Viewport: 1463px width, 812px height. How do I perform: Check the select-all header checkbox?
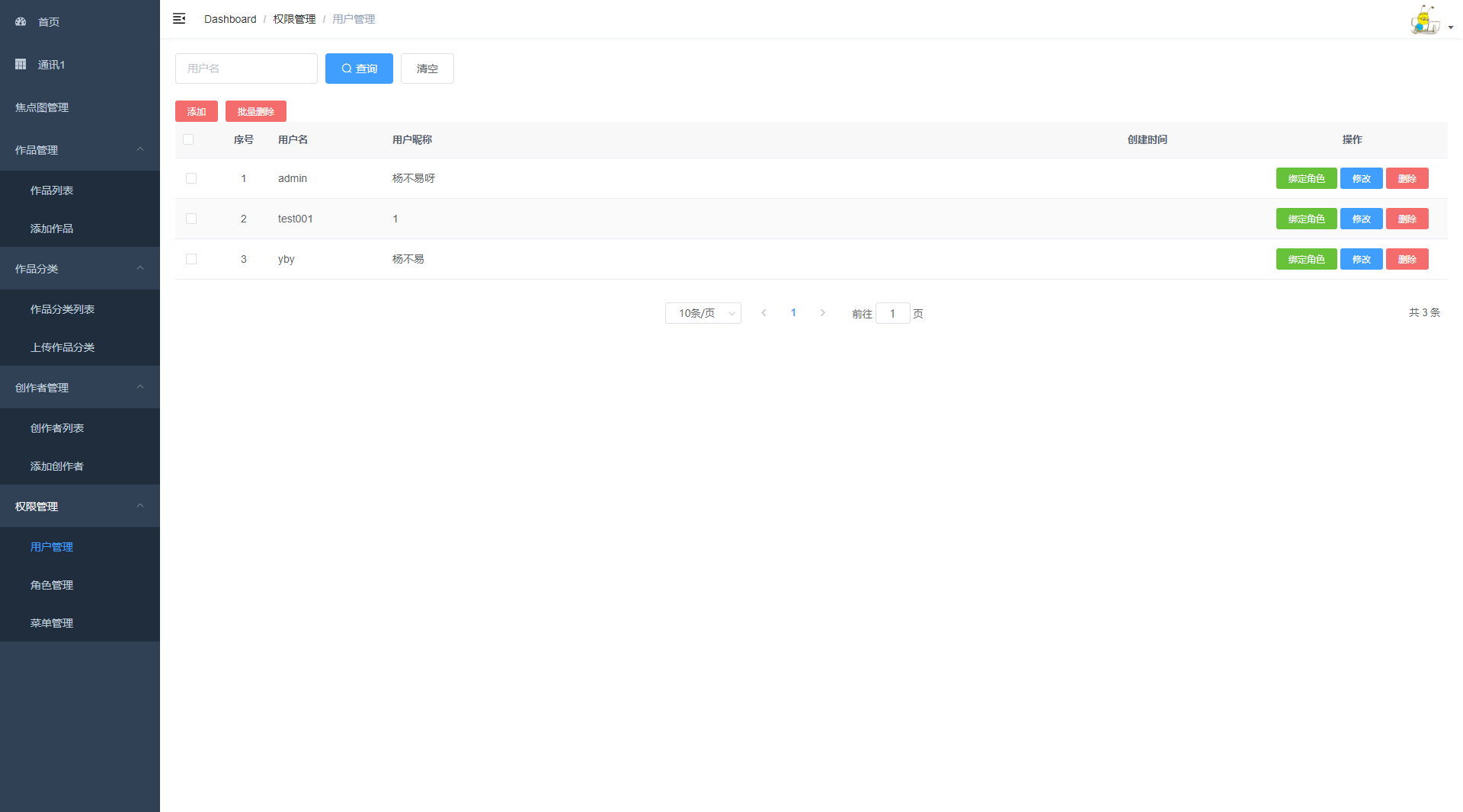click(x=188, y=139)
